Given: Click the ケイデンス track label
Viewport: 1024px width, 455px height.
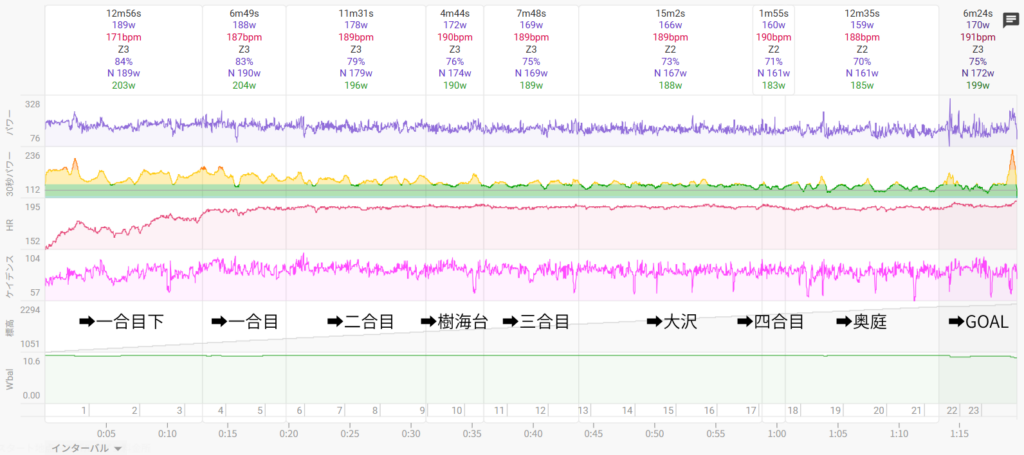Looking at the screenshot, I should point(9,277).
